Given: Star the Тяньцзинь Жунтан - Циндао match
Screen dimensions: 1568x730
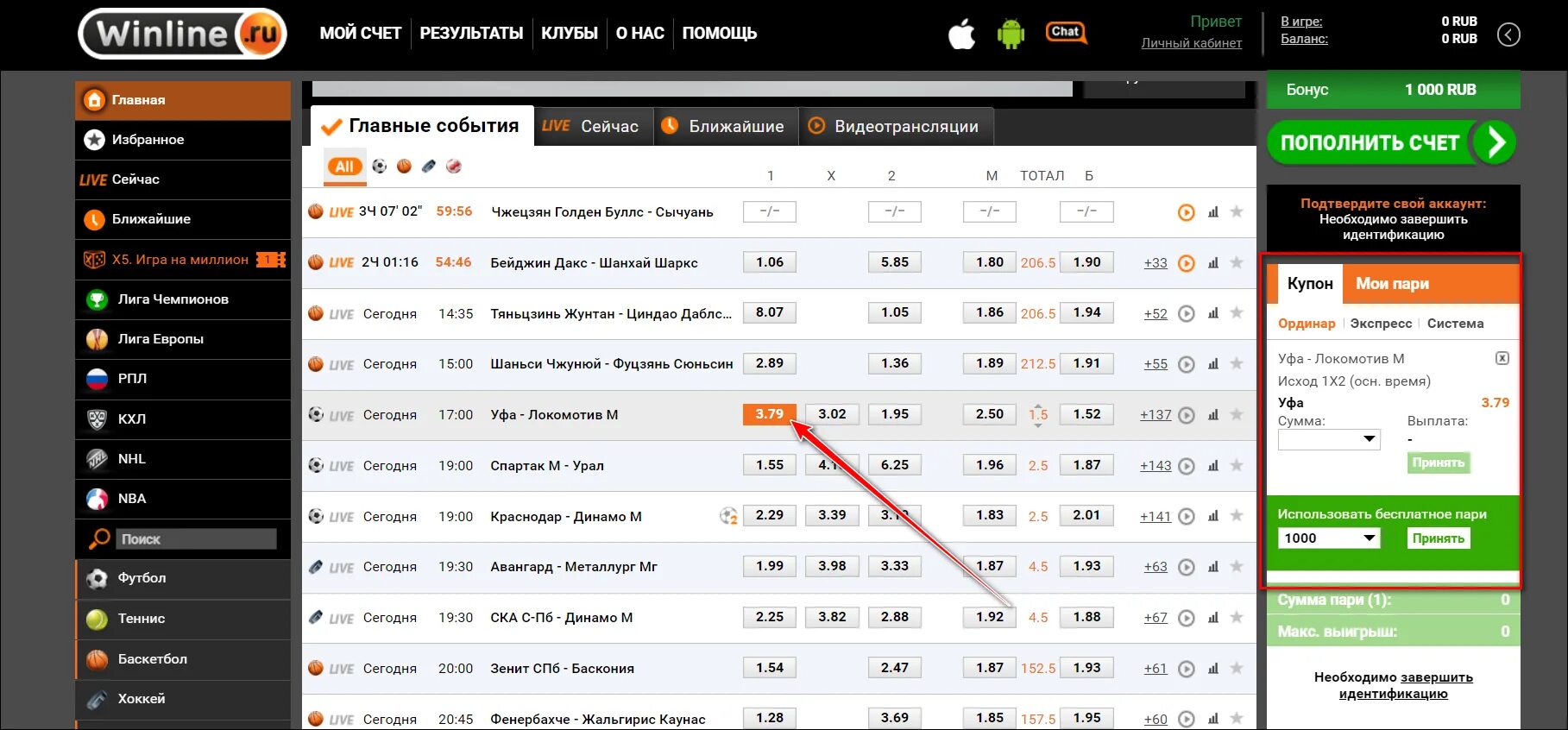Looking at the screenshot, I should (1237, 313).
